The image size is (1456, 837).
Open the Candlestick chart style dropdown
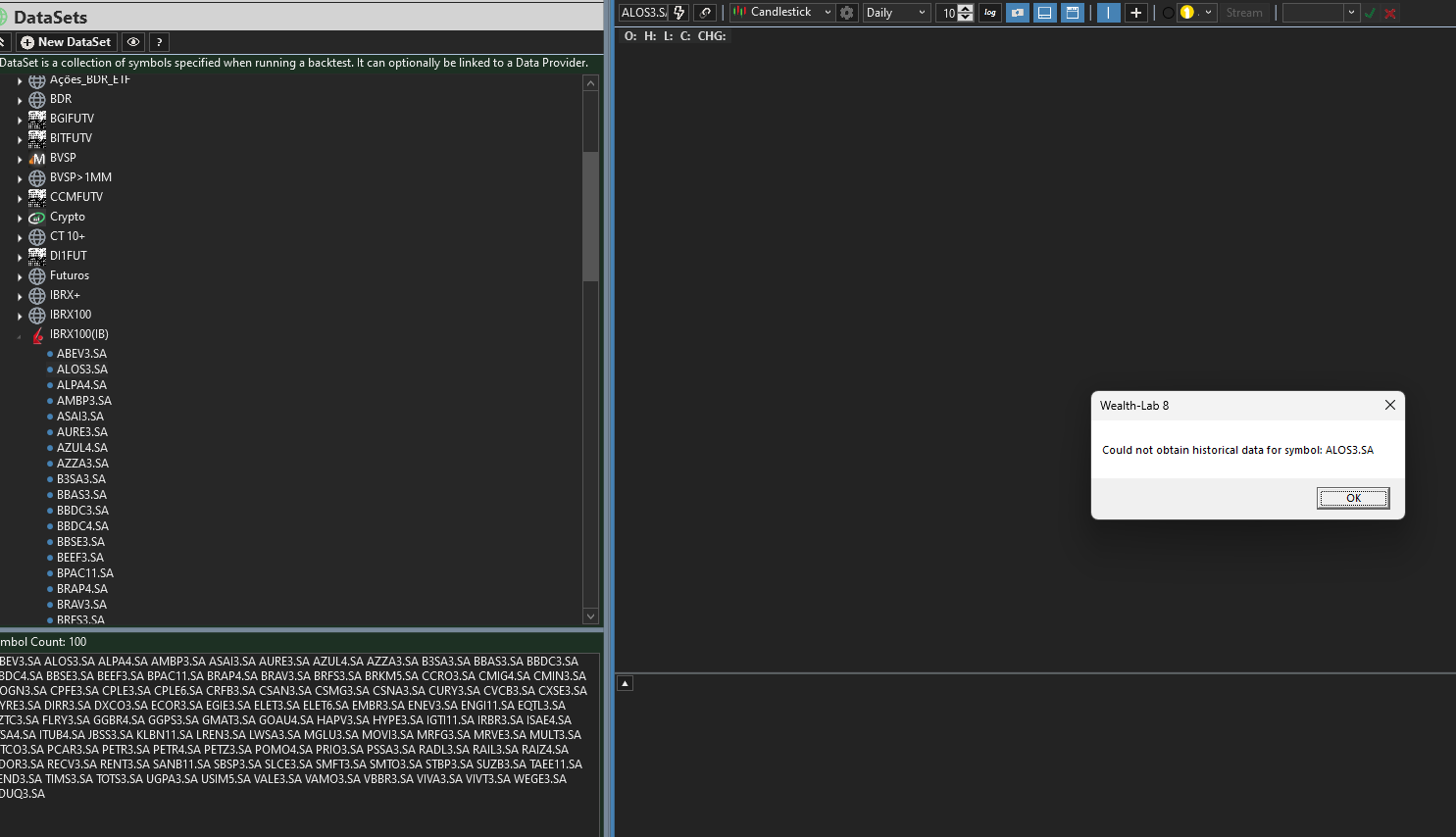782,13
